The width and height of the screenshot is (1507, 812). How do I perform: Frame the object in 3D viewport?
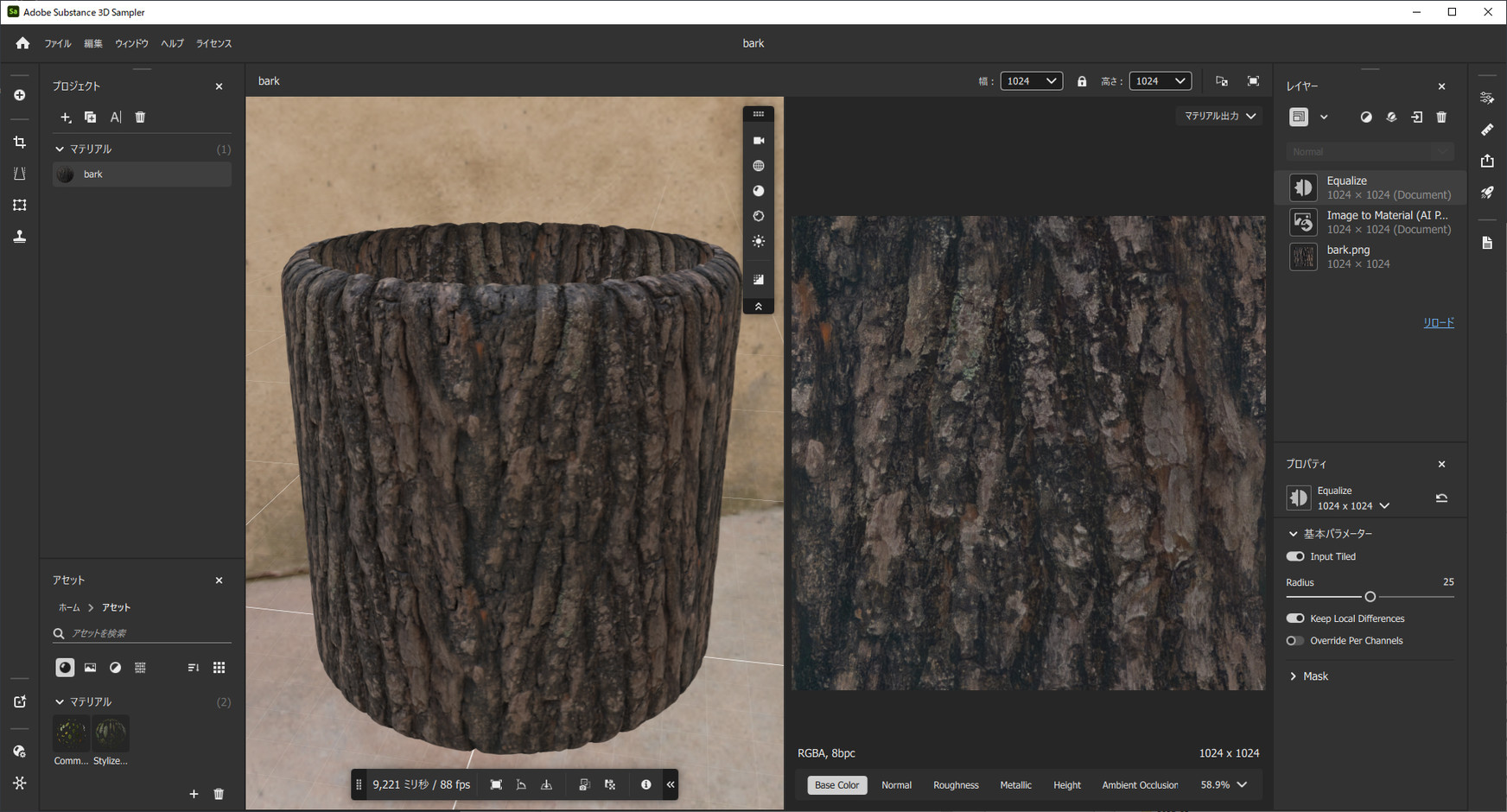[496, 785]
